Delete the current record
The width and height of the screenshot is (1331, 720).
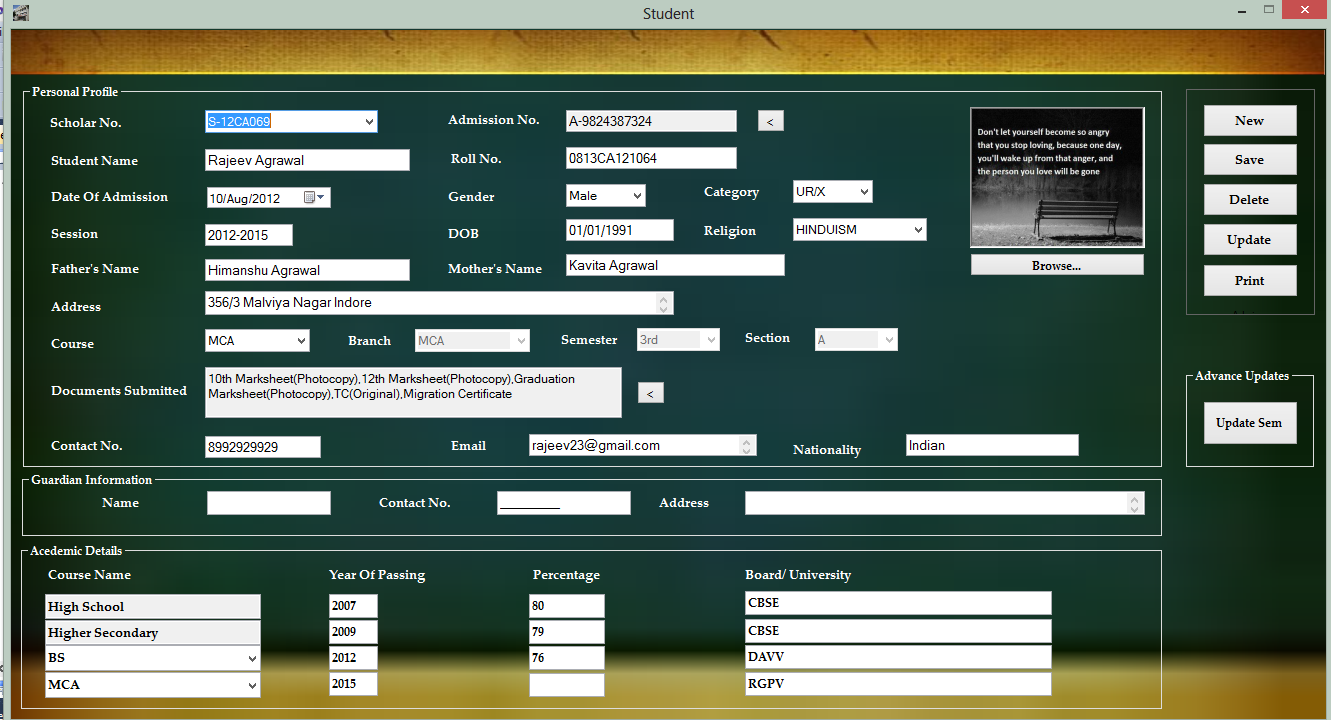click(x=1249, y=199)
